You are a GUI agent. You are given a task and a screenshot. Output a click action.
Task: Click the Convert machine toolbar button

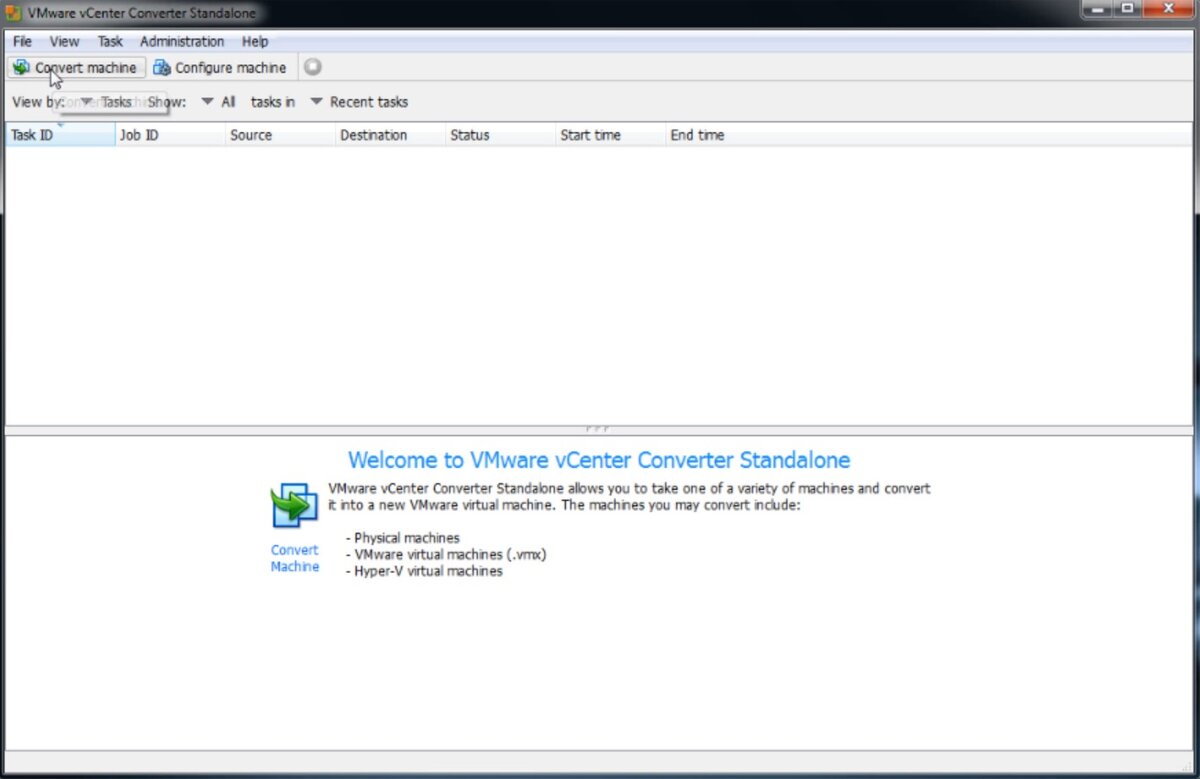[x=76, y=68]
